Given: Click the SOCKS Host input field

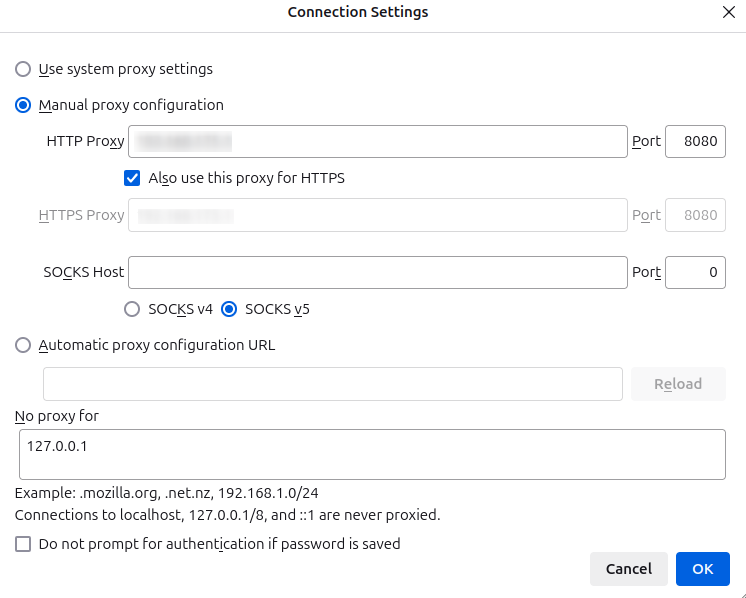Looking at the screenshot, I should tap(377, 272).
